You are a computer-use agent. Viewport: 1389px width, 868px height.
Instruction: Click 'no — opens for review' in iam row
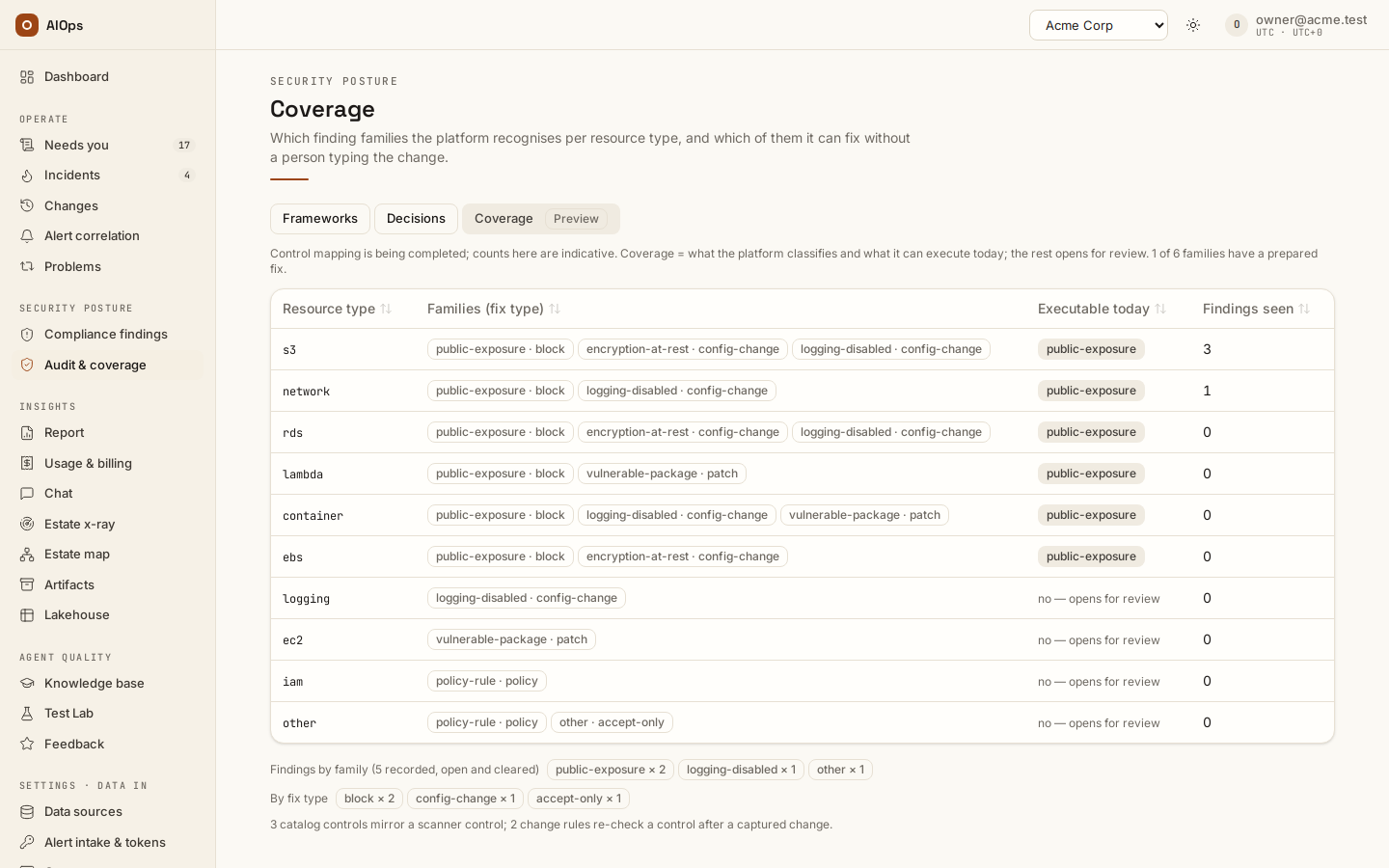[x=1099, y=682]
